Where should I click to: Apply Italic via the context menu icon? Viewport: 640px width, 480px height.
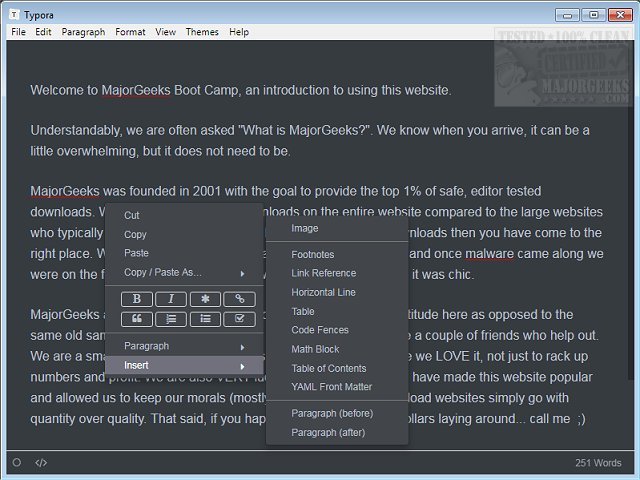click(x=171, y=299)
